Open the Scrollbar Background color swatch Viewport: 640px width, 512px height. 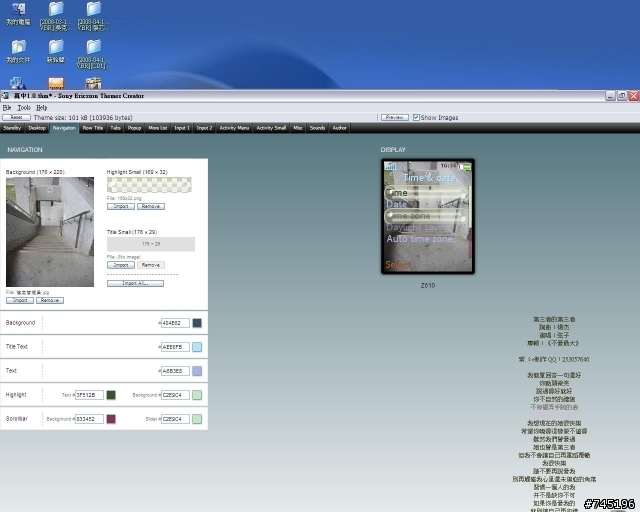(x=111, y=419)
